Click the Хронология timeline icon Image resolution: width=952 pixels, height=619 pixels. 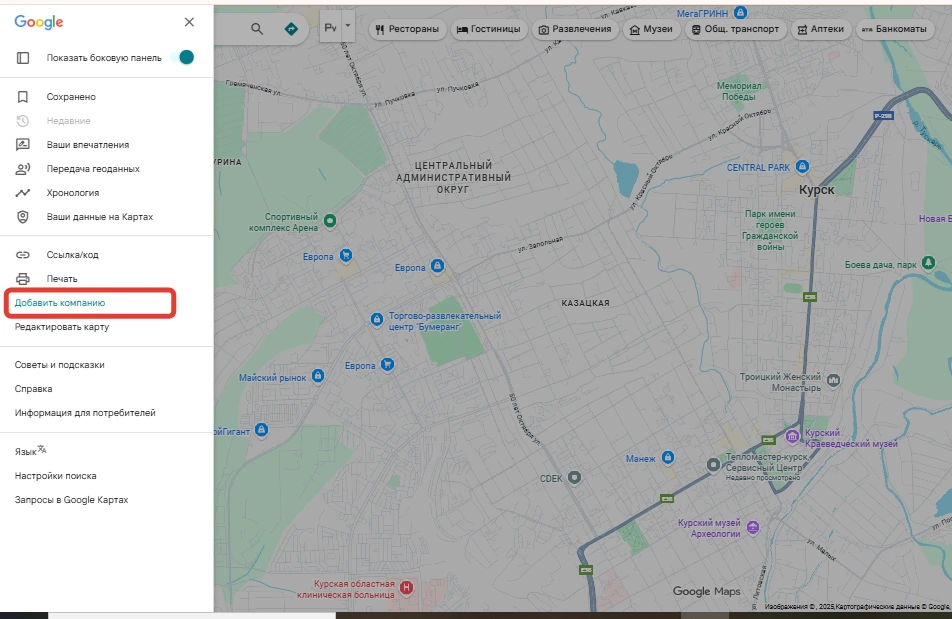tap(21, 192)
